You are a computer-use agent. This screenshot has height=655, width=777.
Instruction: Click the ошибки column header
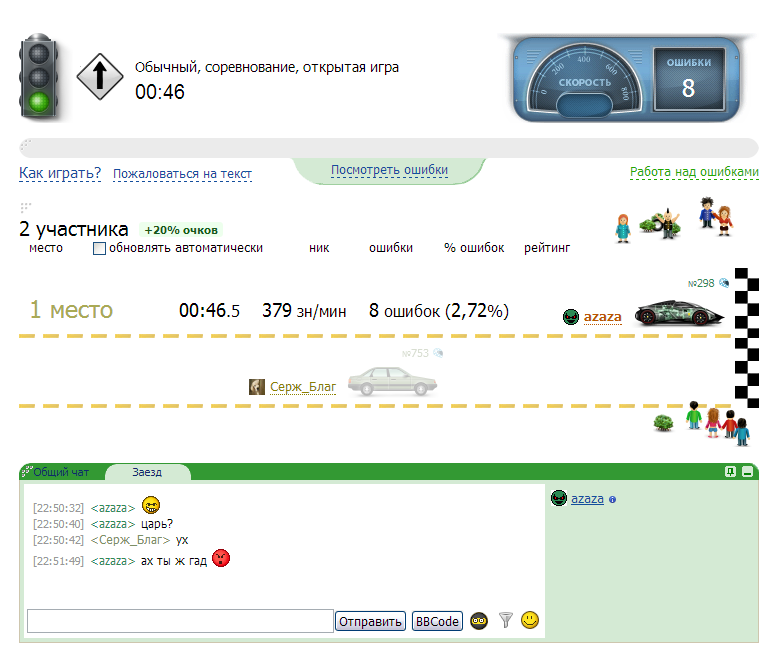pyautogui.click(x=391, y=248)
